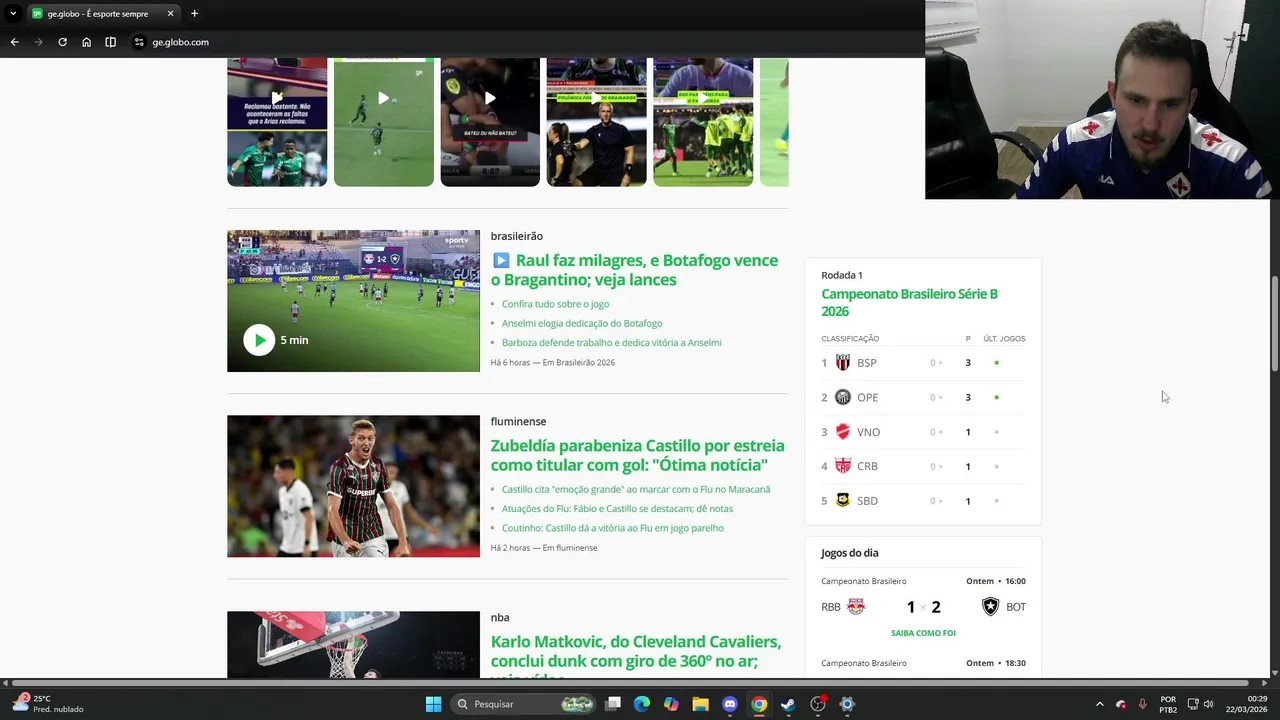Open headline 'Raul faz milagres, e Botafogo vence'

pyautogui.click(x=634, y=270)
